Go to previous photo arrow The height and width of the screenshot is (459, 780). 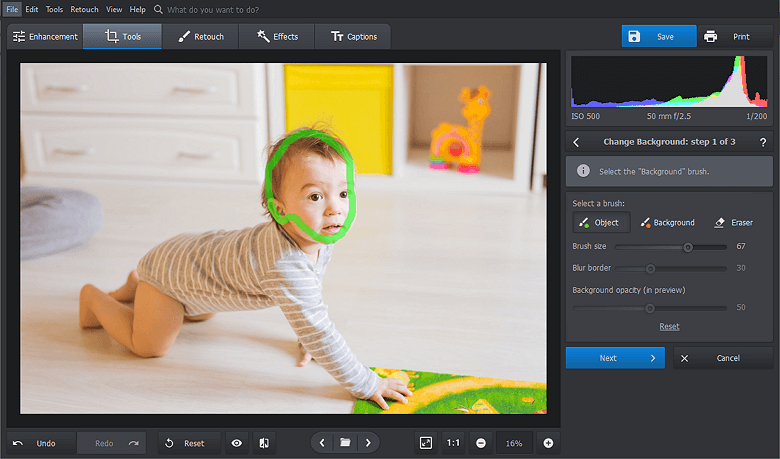click(322, 443)
